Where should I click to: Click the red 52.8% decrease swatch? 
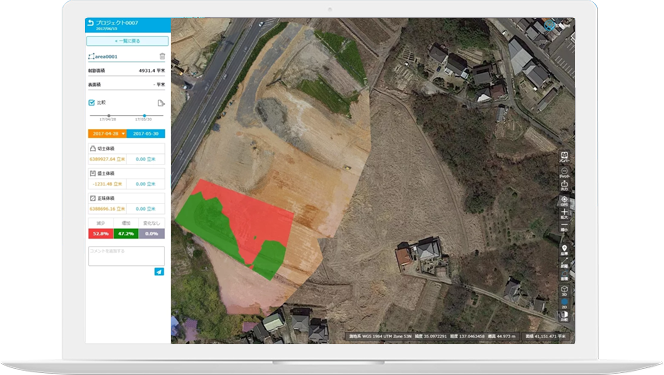click(x=101, y=234)
